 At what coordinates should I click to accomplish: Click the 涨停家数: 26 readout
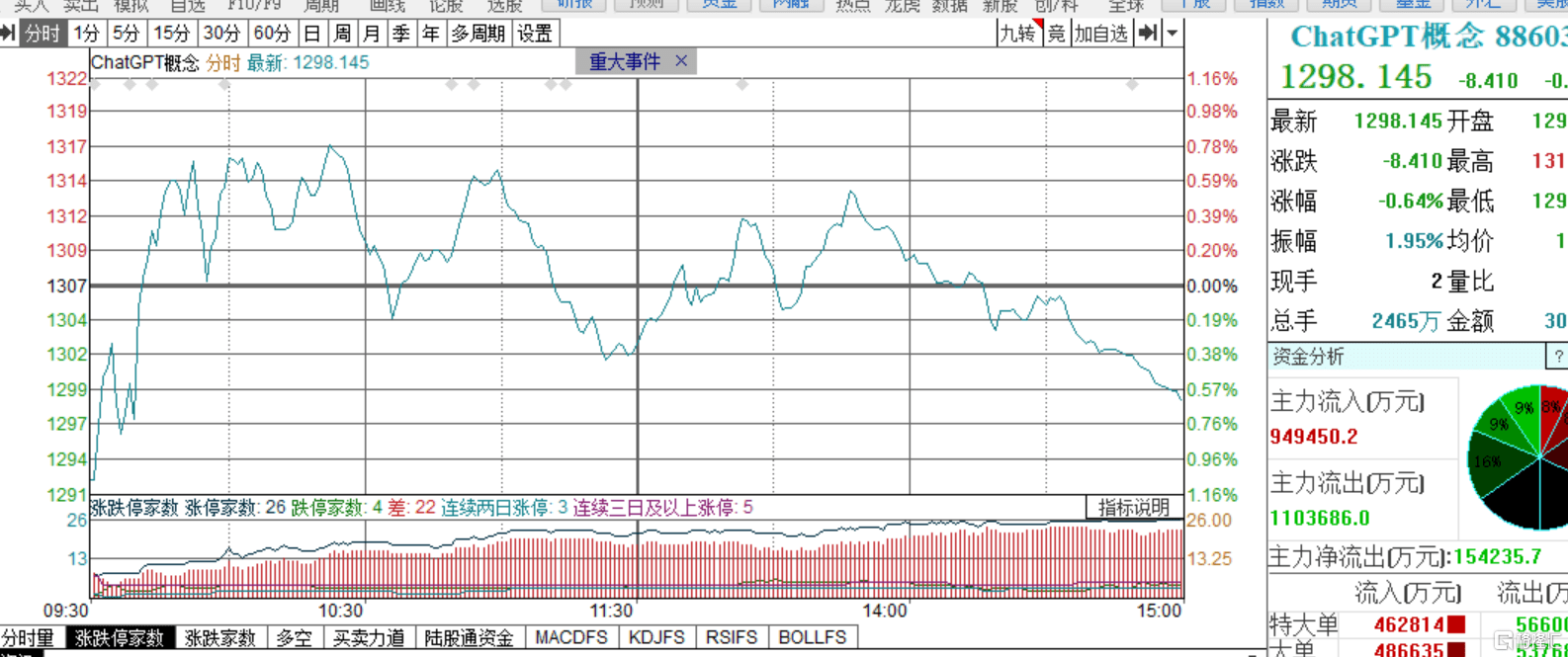click(235, 508)
